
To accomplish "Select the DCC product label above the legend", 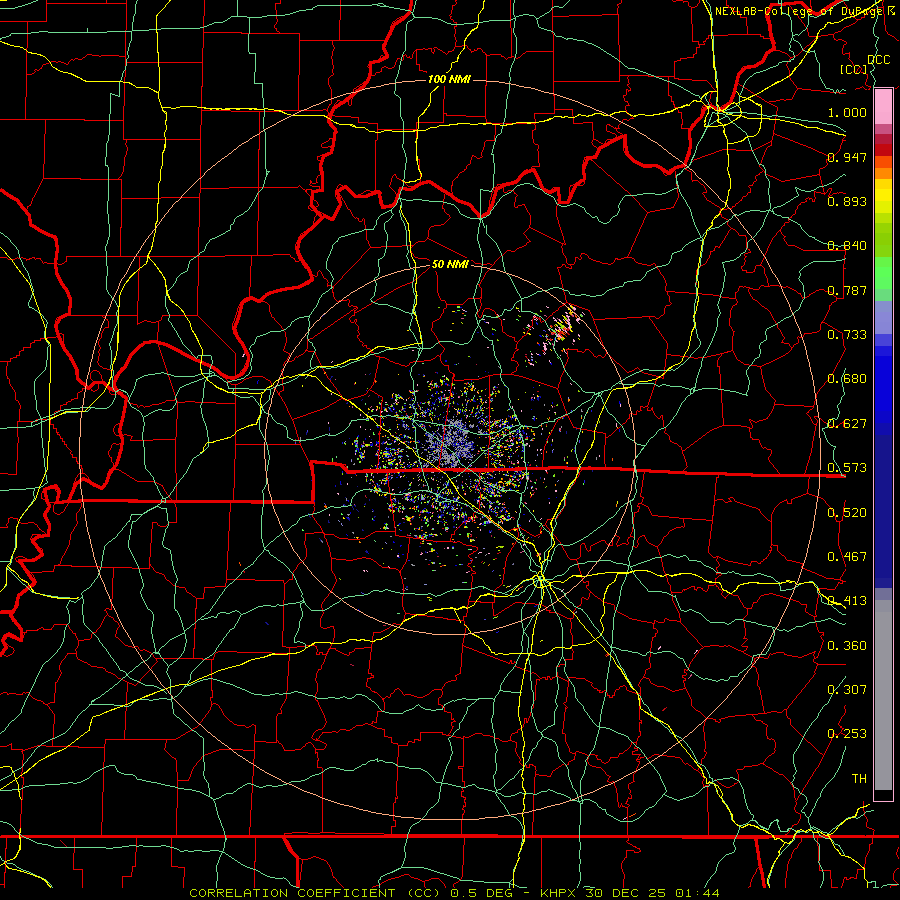I will (878, 59).
